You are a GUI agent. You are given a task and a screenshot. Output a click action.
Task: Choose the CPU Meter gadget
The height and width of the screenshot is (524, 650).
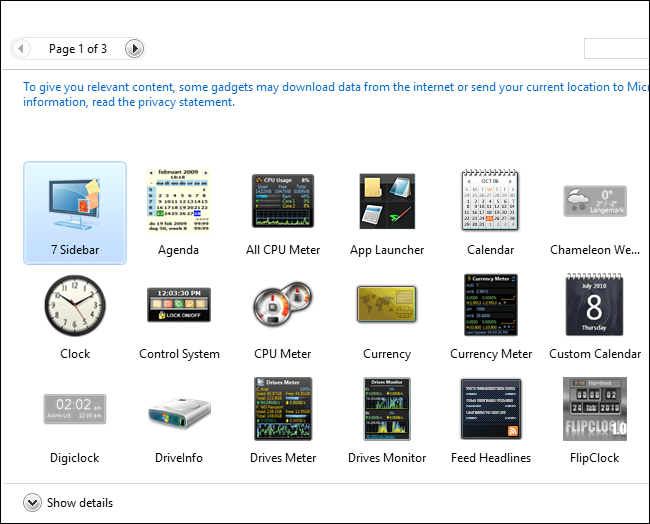[x=283, y=306]
